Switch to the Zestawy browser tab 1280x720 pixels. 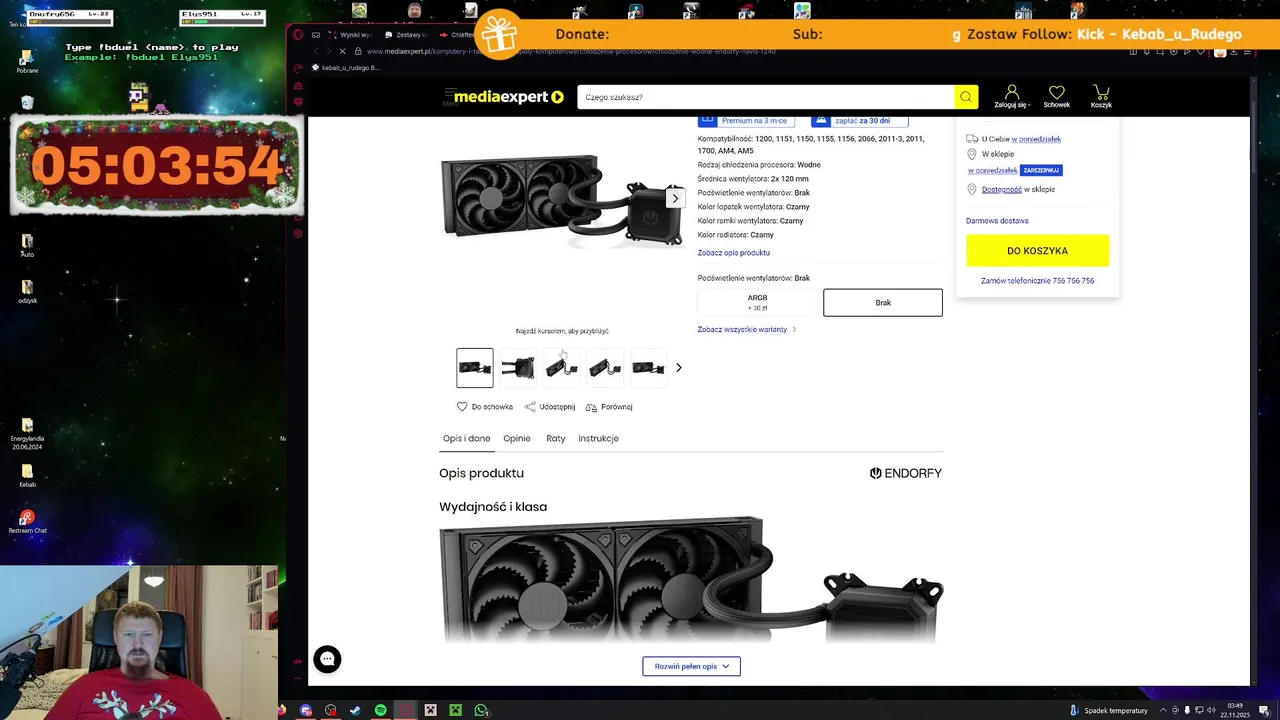tap(405, 34)
